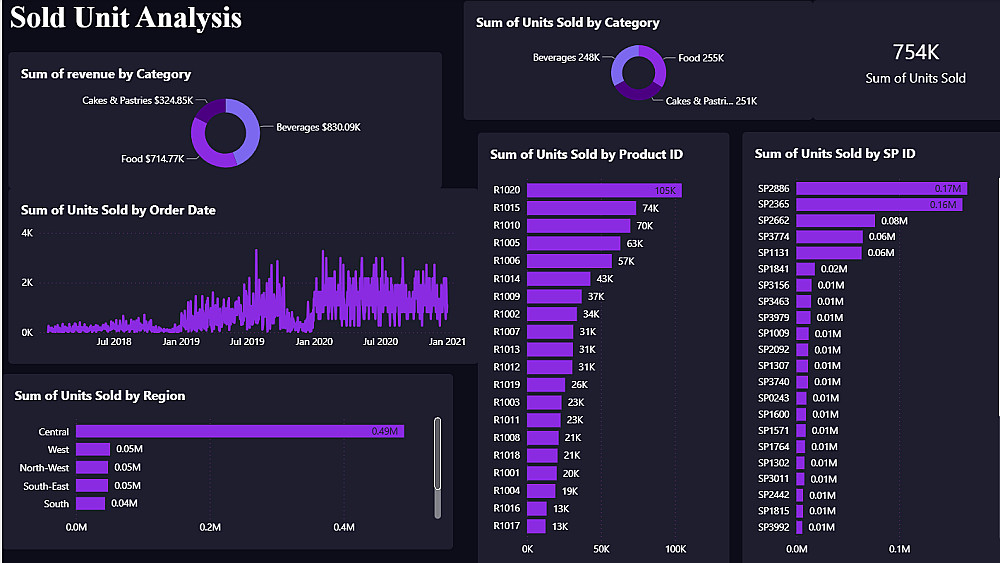Click the R1020 bar showing 105K
This screenshot has height=563, width=1000.
coord(604,190)
